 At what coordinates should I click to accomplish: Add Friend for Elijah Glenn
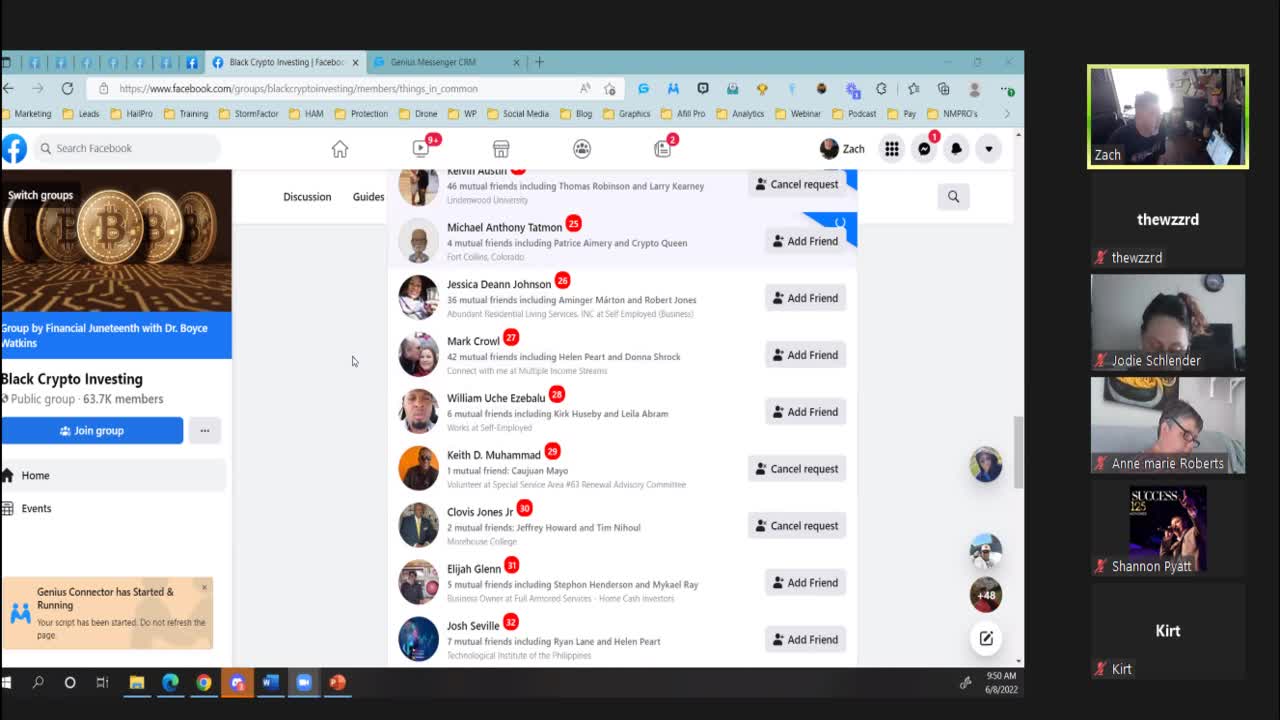805,583
